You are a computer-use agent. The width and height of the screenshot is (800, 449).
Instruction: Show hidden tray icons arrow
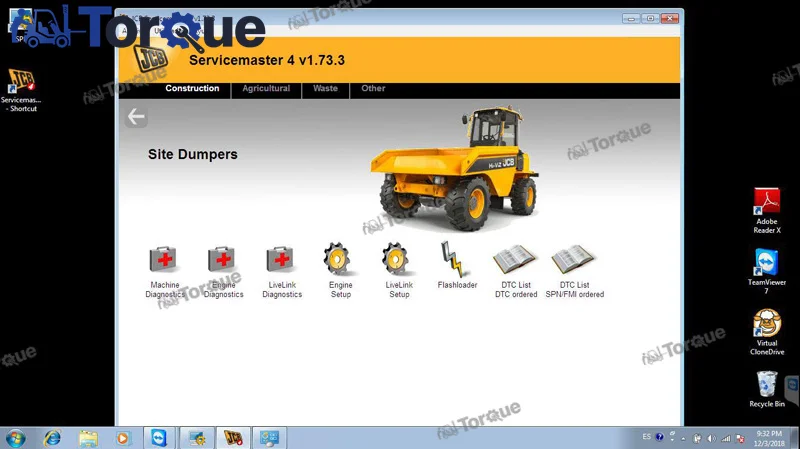[x=683, y=439]
